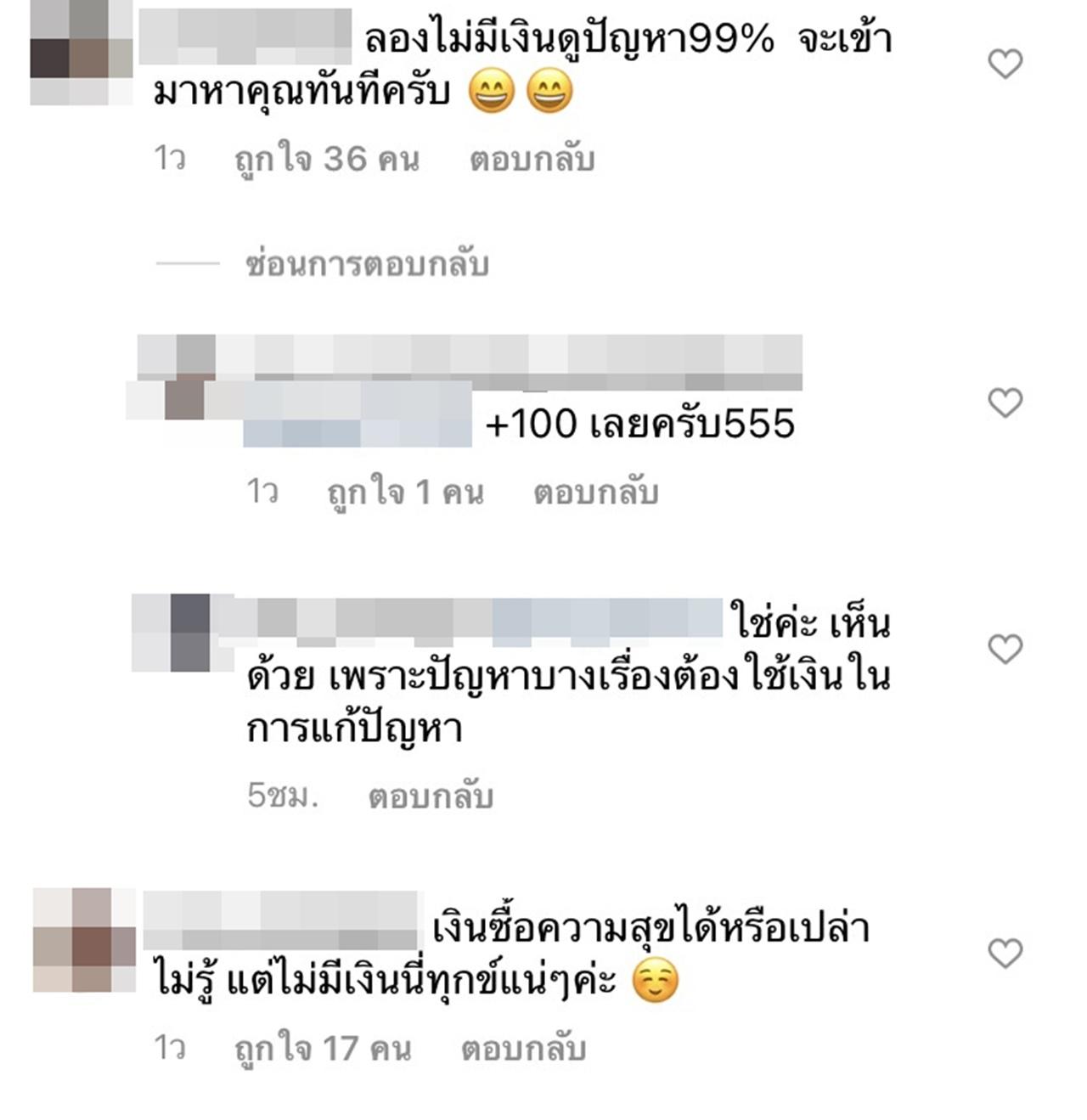Open the last commenter's profile picture

[x=84, y=940]
